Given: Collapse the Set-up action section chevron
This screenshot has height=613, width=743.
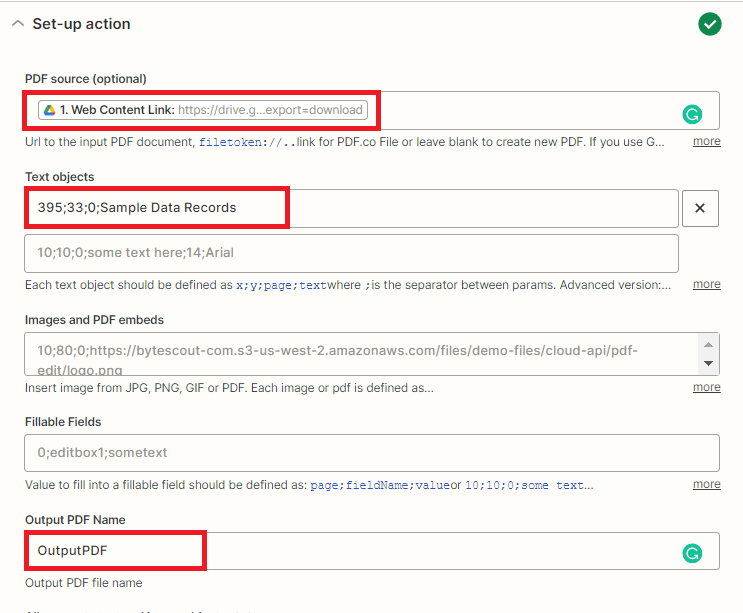Looking at the screenshot, I should [17, 24].
